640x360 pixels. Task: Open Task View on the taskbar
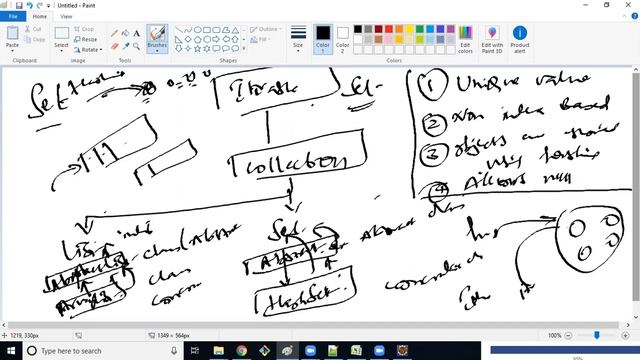pyautogui.click(x=195, y=351)
